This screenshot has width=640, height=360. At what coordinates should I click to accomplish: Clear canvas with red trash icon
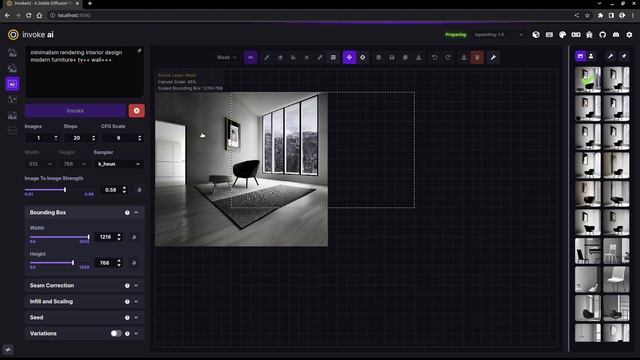click(477, 58)
